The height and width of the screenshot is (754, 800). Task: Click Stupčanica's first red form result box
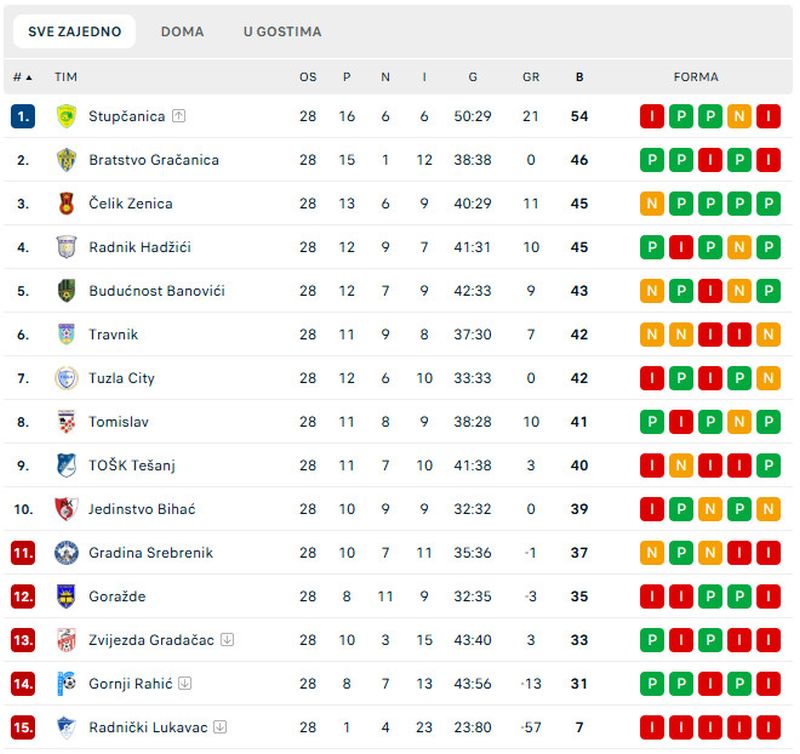[x=652, y=116]
